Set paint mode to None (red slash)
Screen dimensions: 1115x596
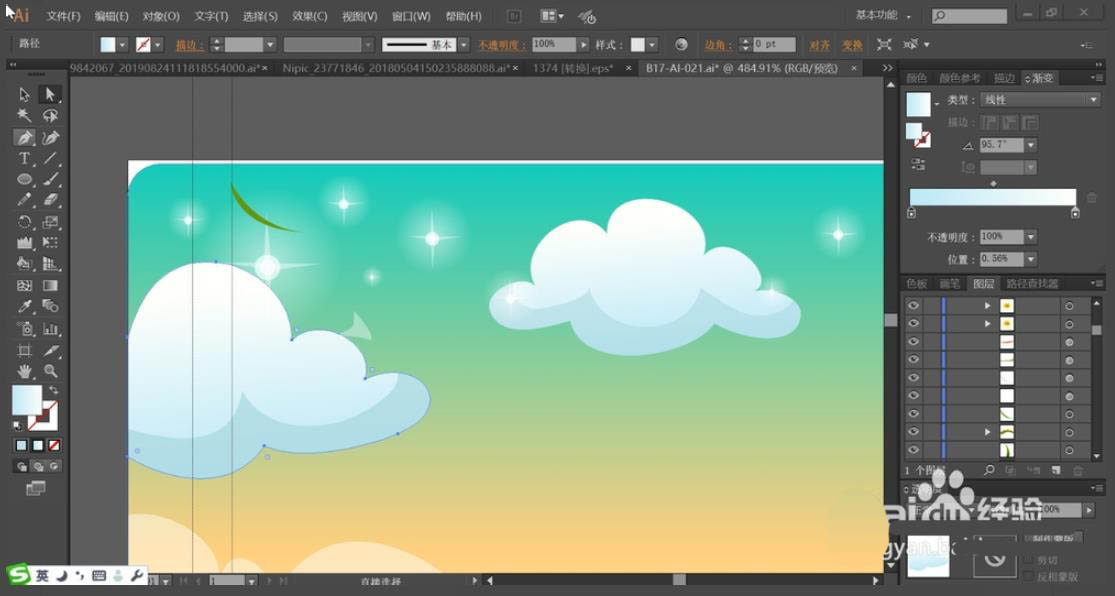coord(54,446)
